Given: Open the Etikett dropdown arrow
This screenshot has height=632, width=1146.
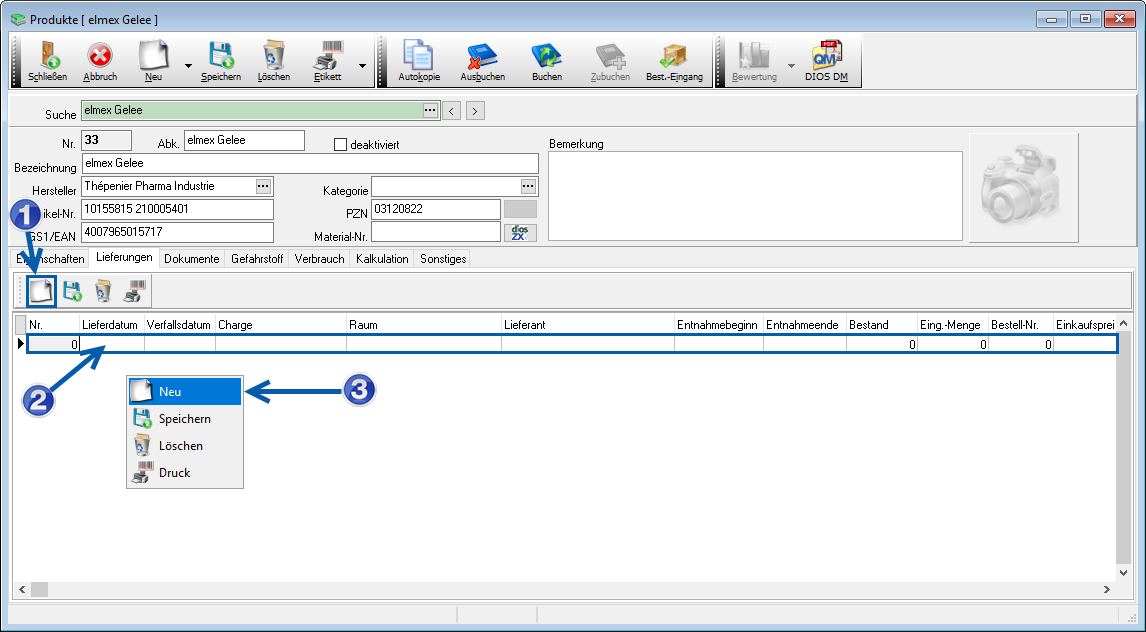Looking at the screenshot, I should (x=361, y=66).
